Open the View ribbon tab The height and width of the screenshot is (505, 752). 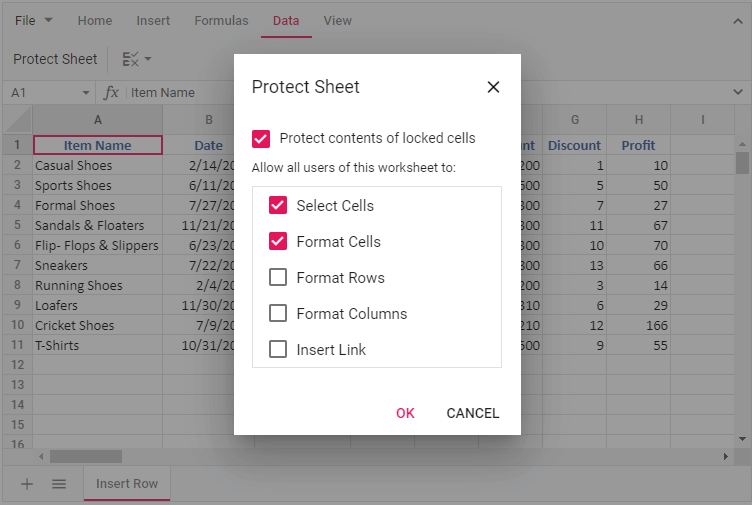[337, 20]
